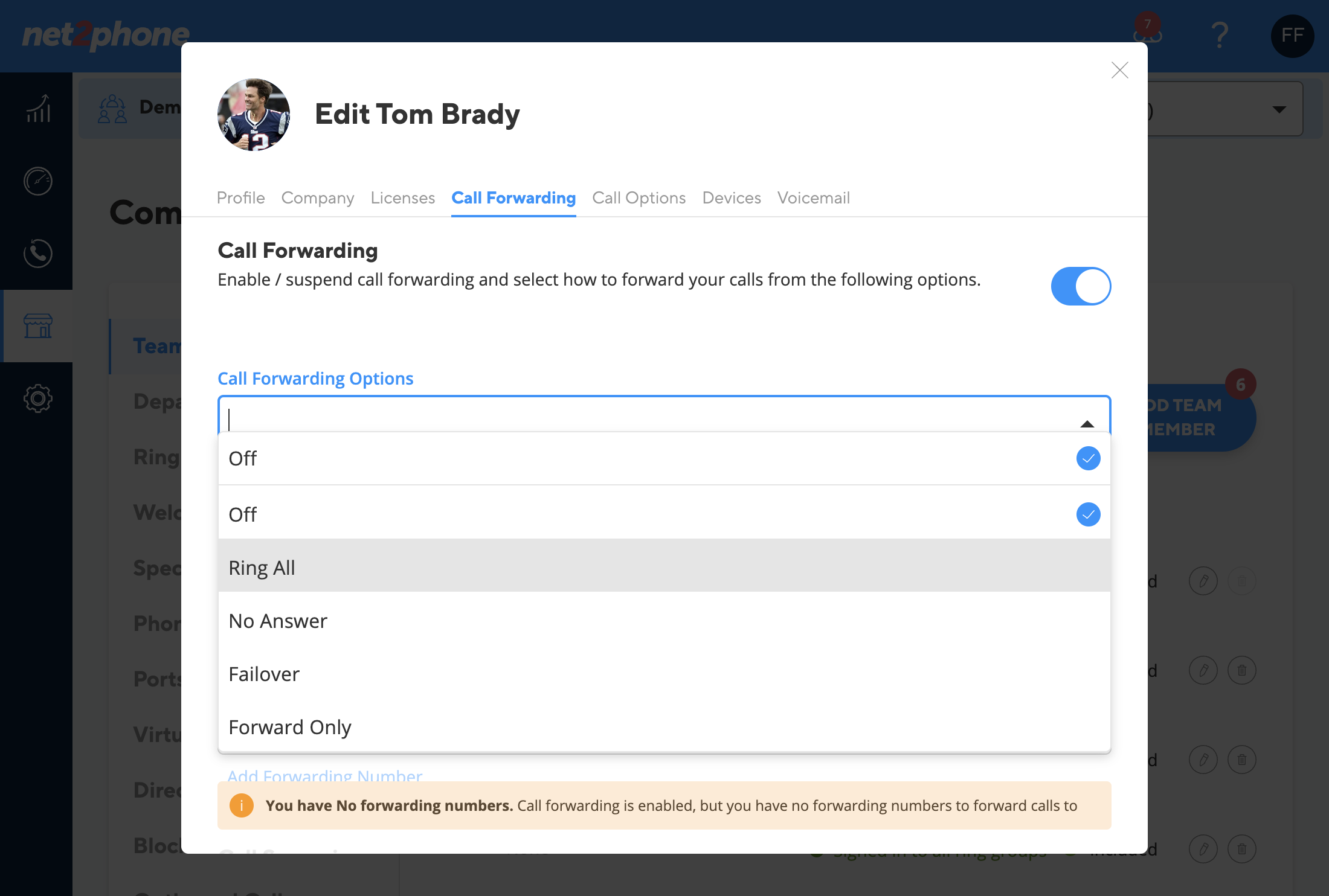1329x896 pixels.
Task: Switch to the Profile tab
Action: click(240, 198)
